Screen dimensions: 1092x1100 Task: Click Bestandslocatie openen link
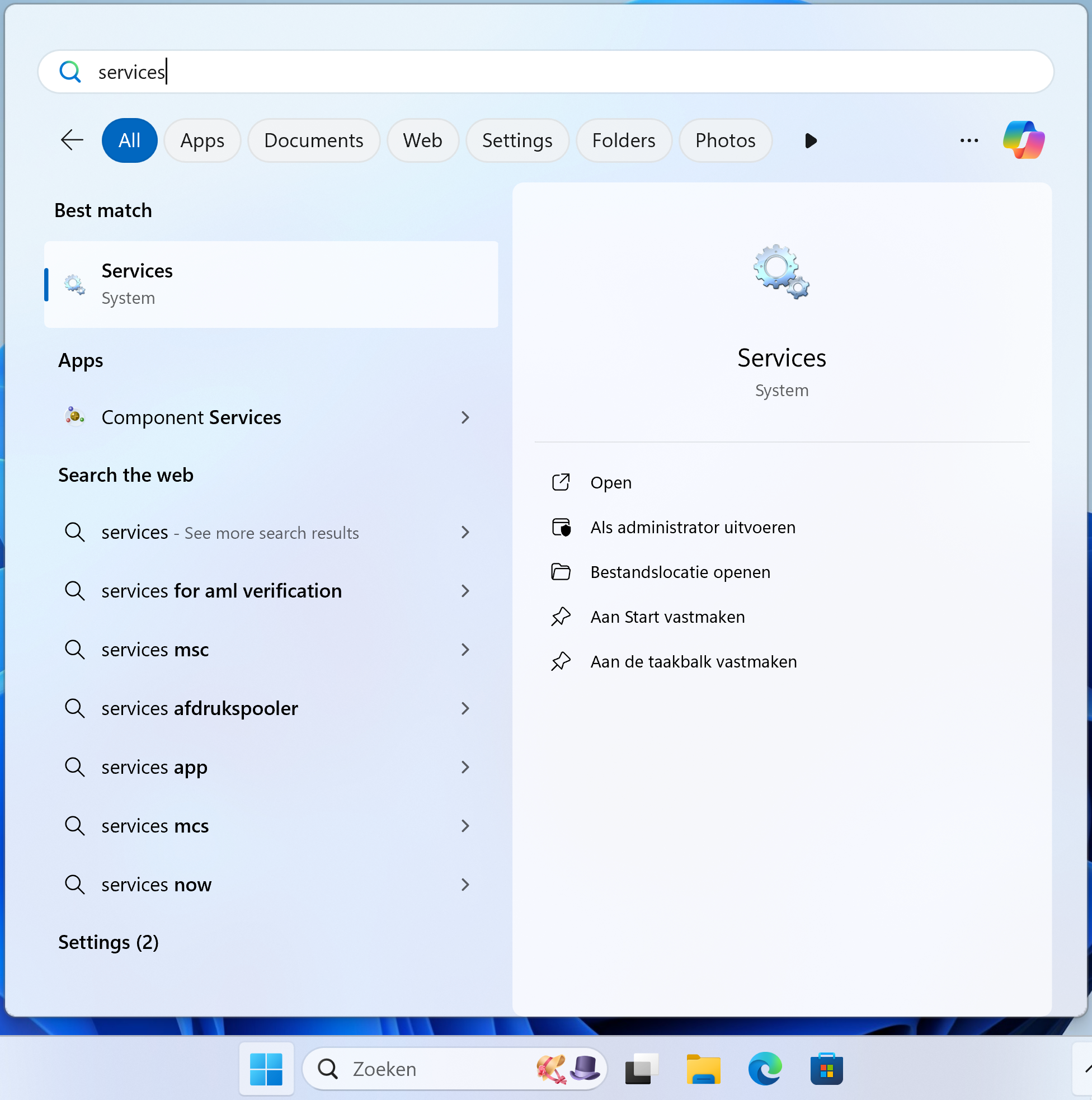(x=680, y=572)
